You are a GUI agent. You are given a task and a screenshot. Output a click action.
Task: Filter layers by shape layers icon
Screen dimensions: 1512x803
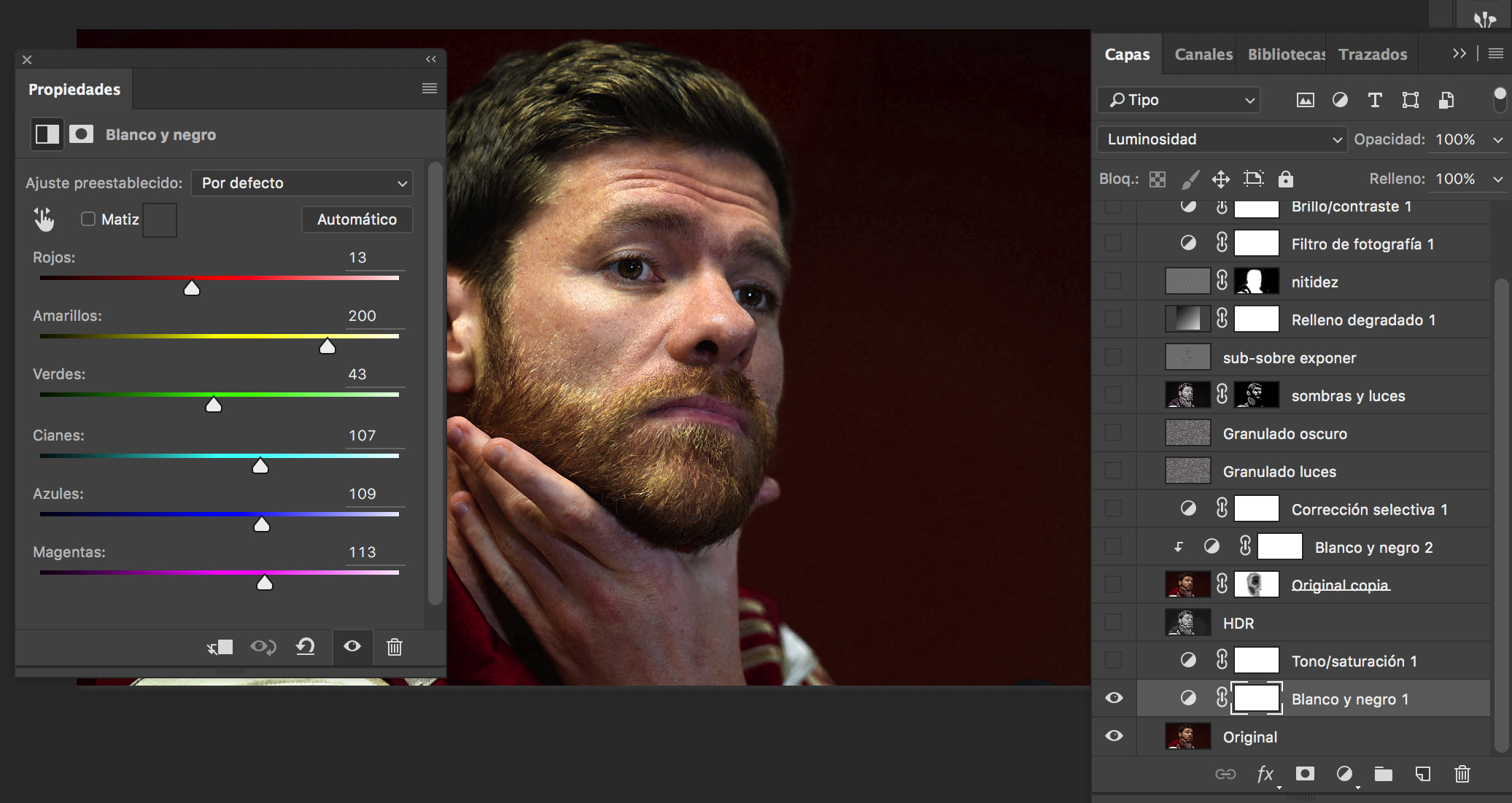pos(1411,100)
